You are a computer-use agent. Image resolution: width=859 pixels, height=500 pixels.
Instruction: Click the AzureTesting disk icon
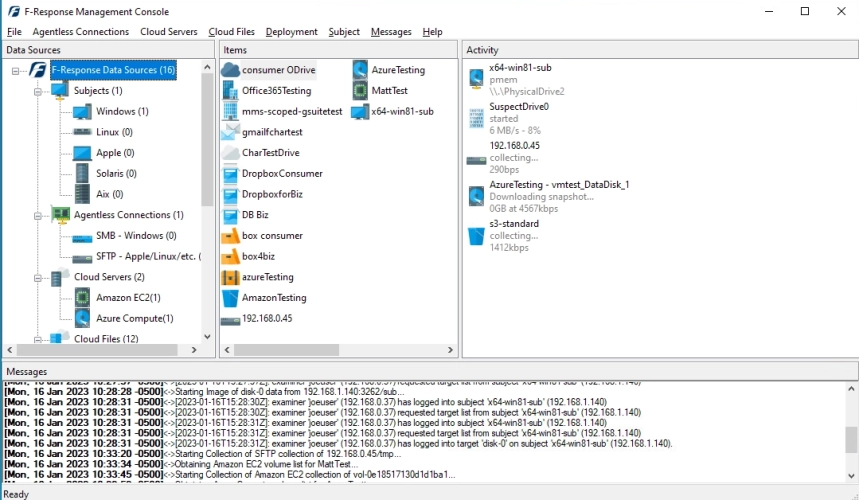point(360,70)
